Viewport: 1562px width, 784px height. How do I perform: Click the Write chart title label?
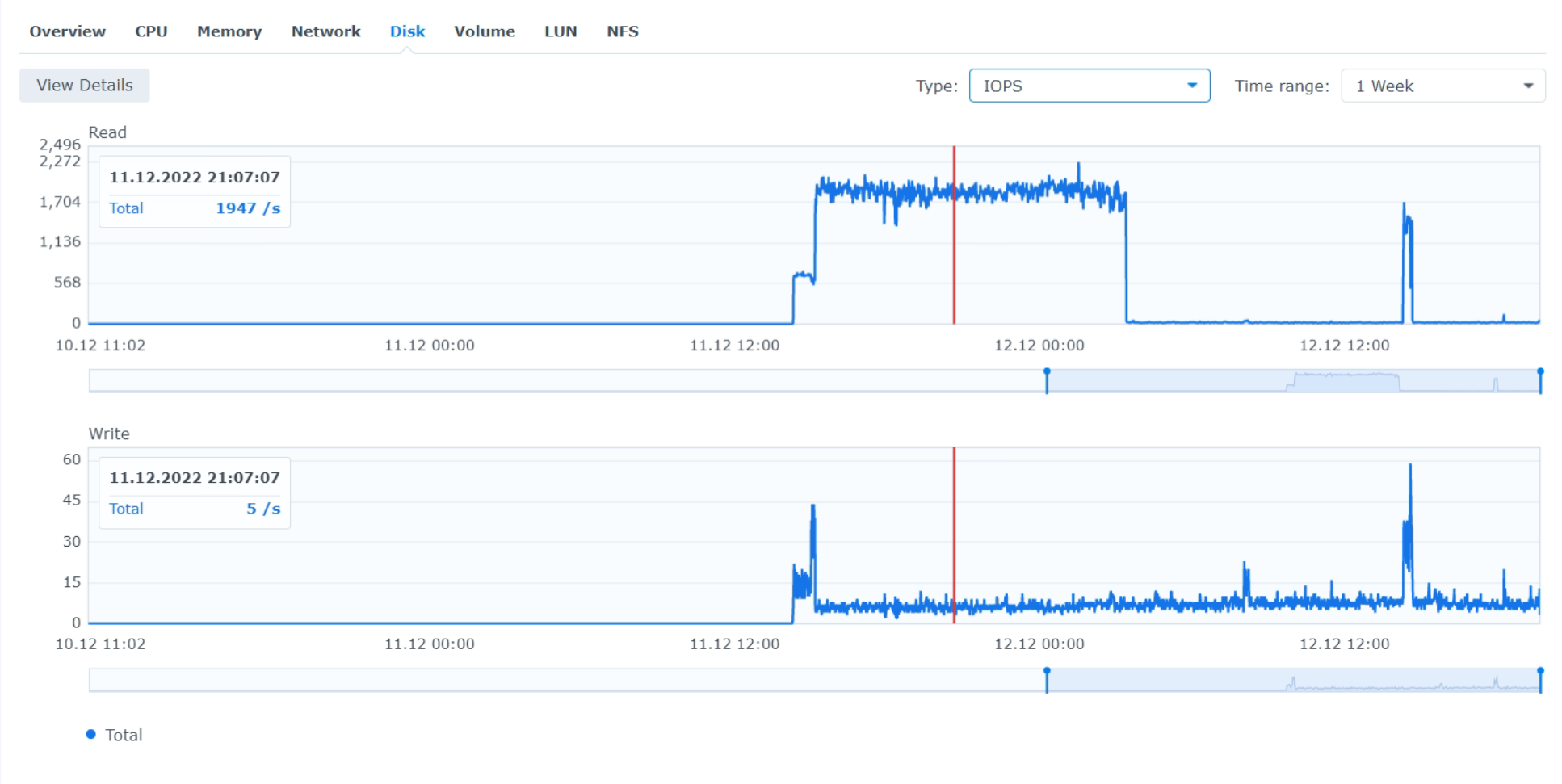tap(109, 434)
